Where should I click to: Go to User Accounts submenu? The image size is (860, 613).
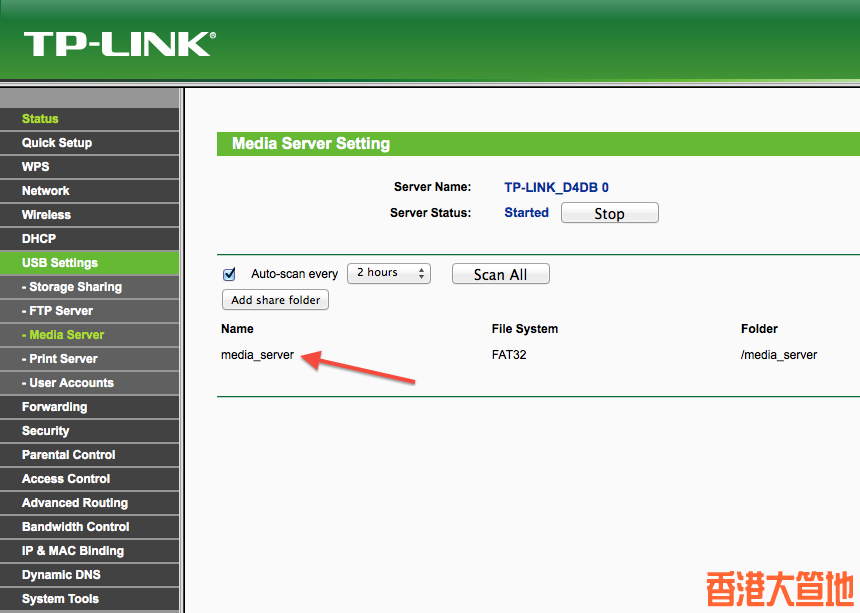[89, 383]
